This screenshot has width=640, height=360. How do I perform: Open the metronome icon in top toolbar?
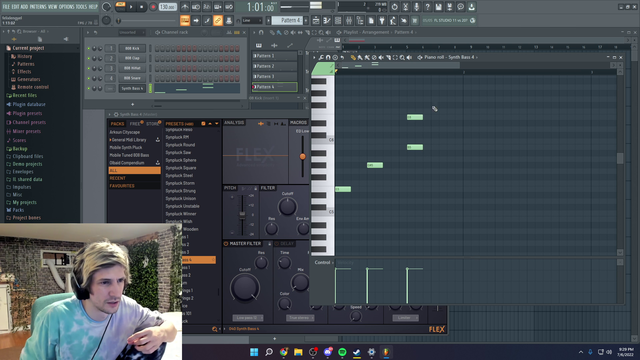pyautogui.click(x=185, y=7)
